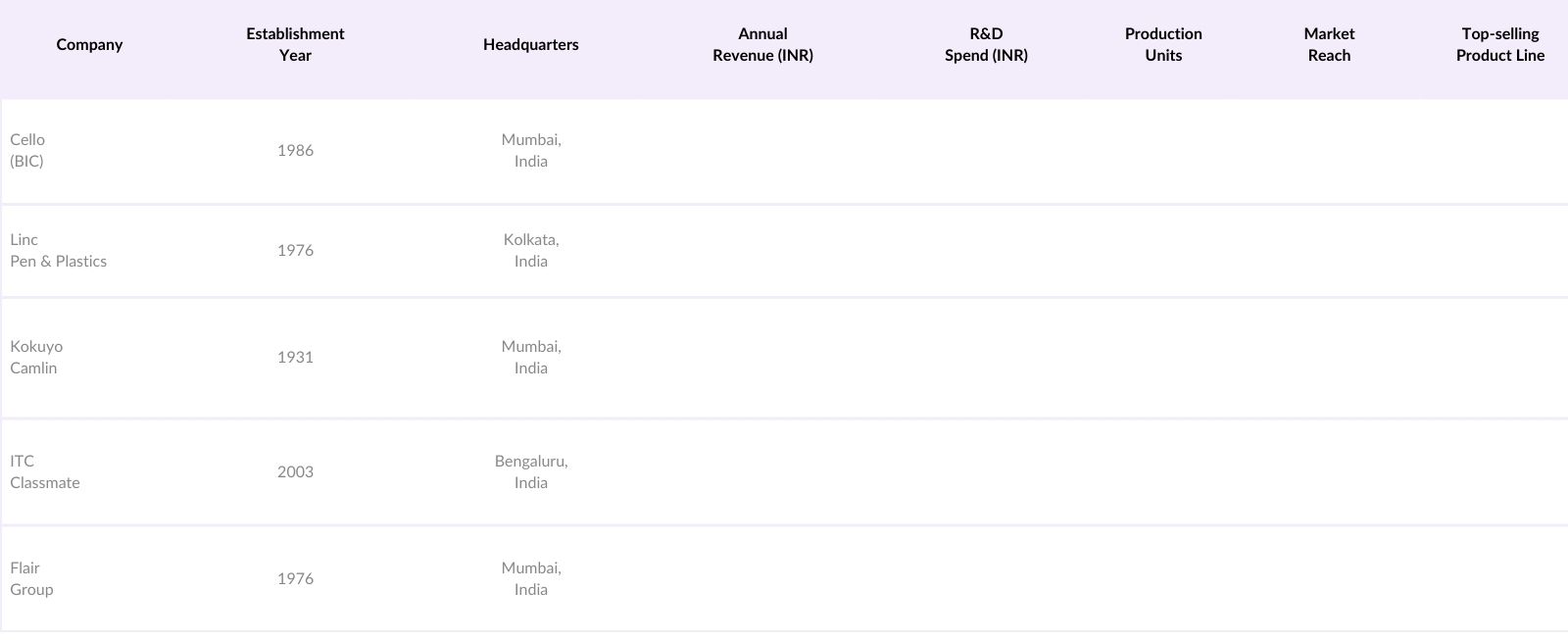Click the 1931 establishment year cell
The image size is (1568, 640).
pos(295,358)
